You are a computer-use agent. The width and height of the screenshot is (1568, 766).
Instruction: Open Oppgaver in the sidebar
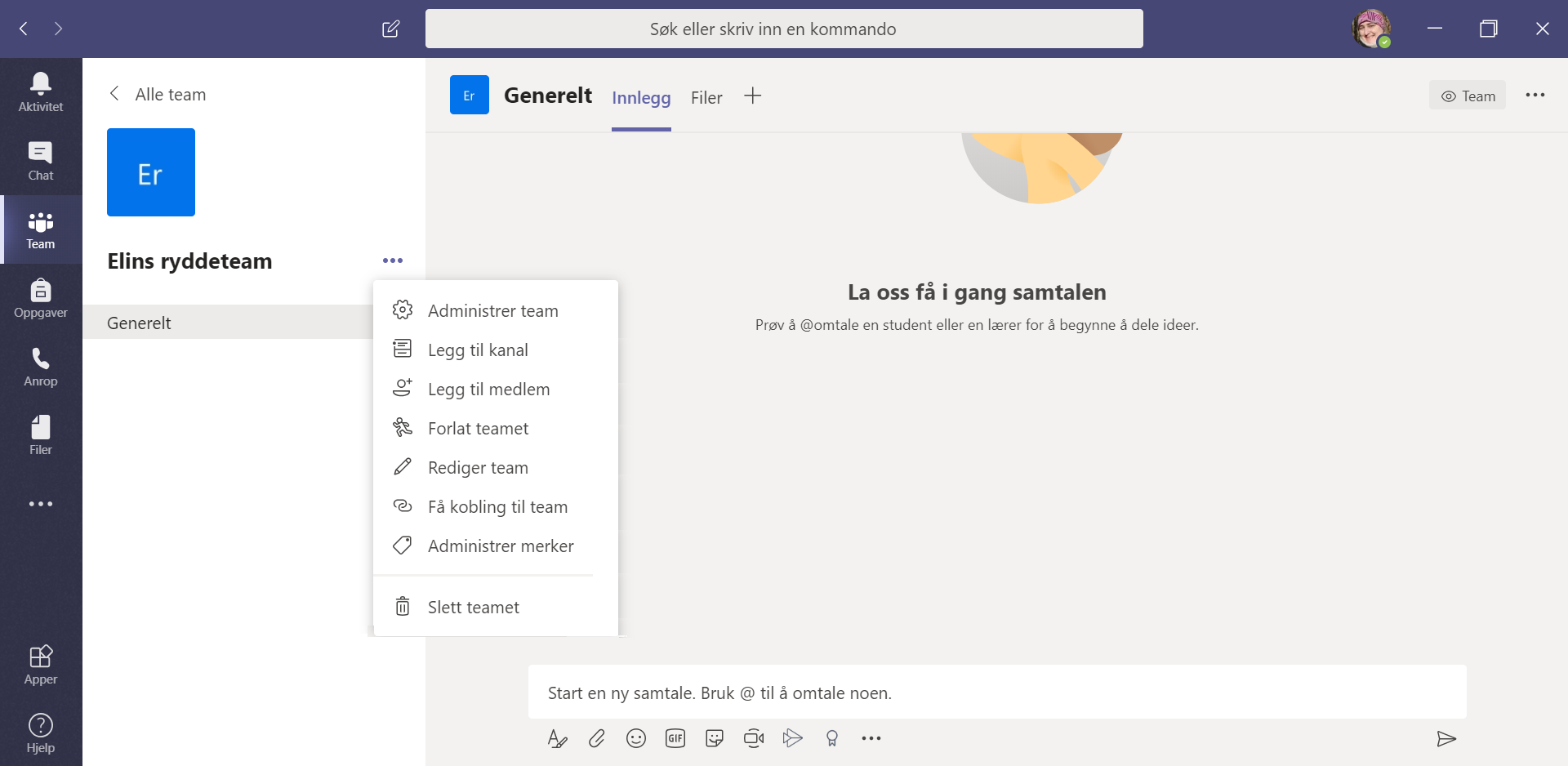[x=41, y=298]
